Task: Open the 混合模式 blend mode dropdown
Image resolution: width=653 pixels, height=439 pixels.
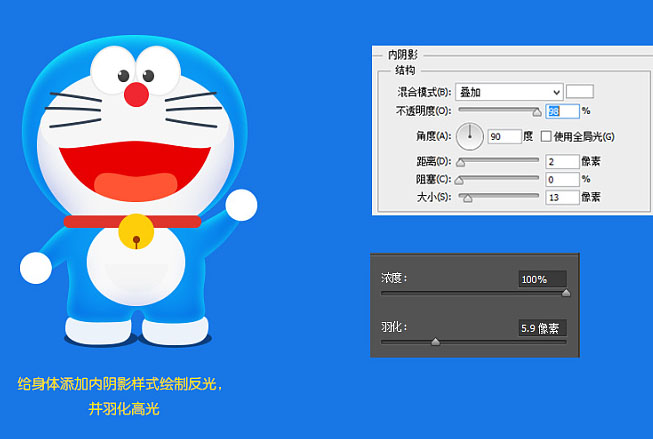Action: tap(509, 92)
